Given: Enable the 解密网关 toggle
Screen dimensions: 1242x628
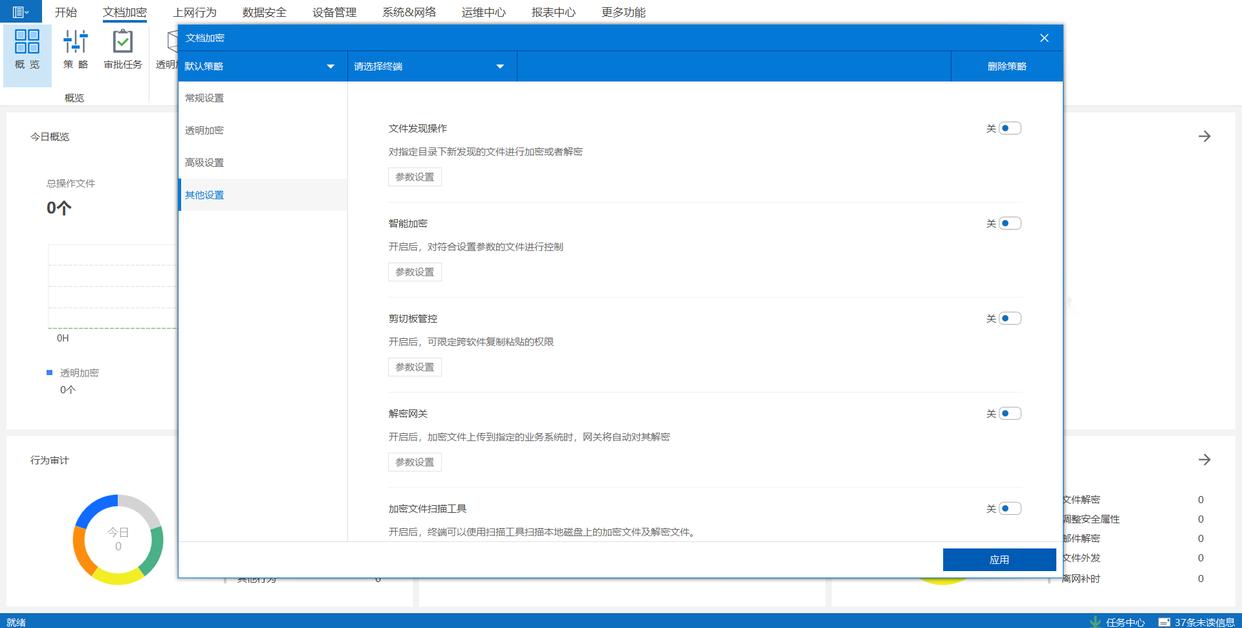Looking at the screenshot, I should coord(1010,413).
